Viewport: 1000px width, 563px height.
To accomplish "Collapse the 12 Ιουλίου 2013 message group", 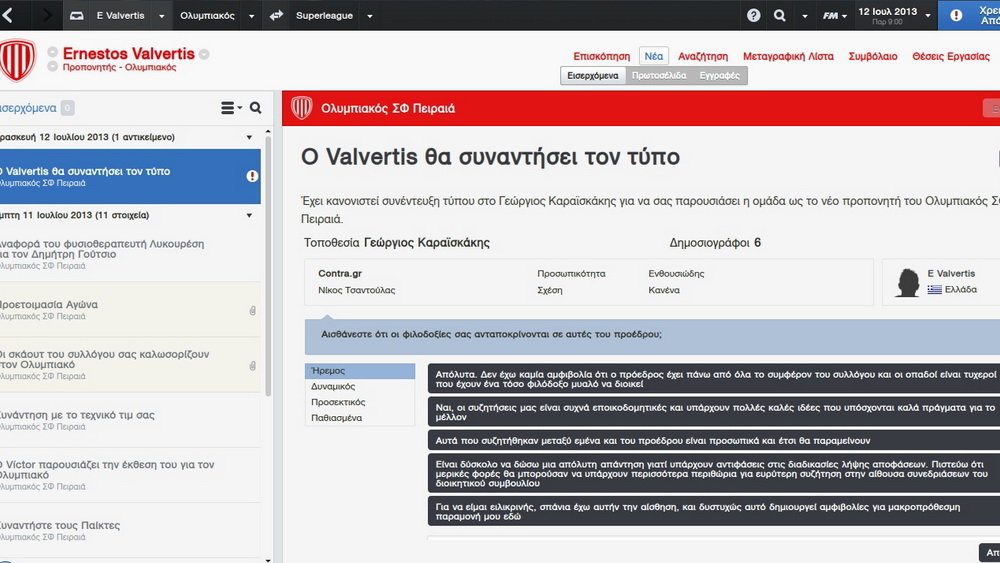I will [249, 136].
